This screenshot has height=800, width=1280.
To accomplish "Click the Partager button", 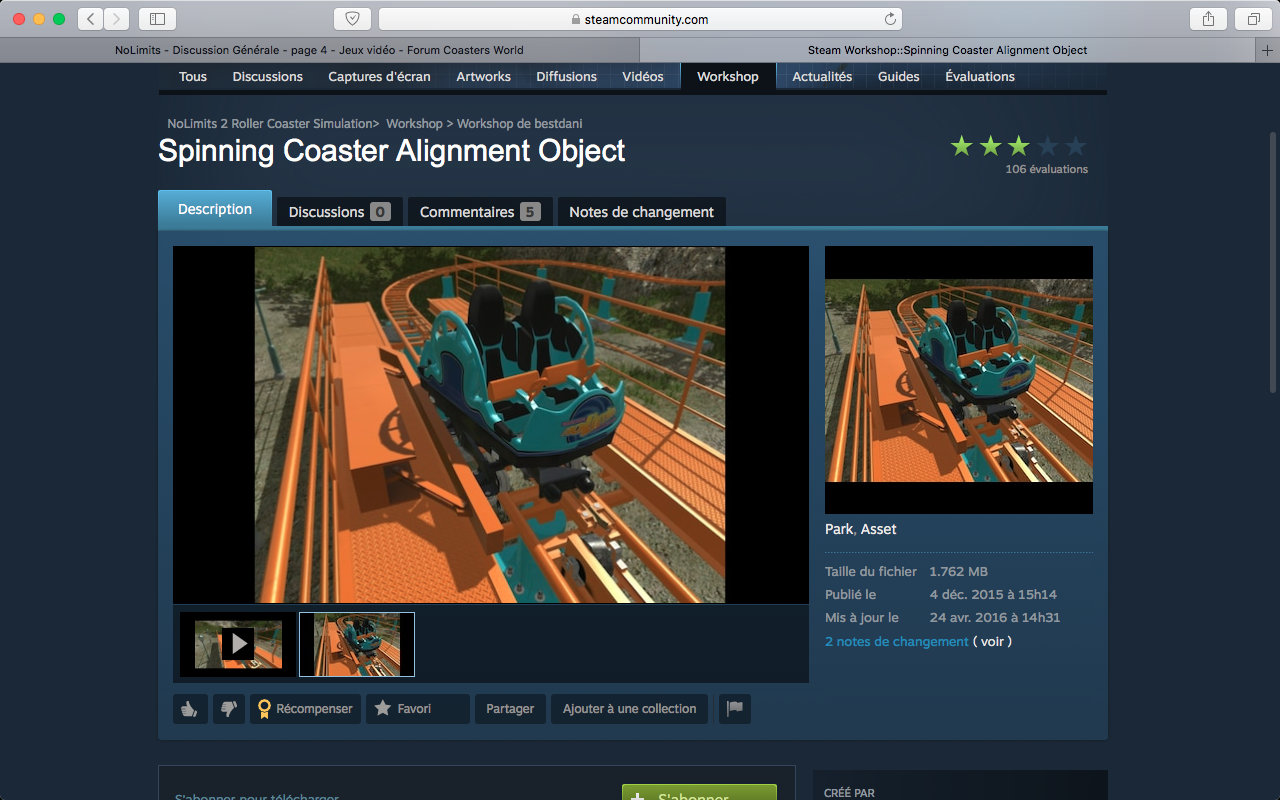I will point(510,709).
